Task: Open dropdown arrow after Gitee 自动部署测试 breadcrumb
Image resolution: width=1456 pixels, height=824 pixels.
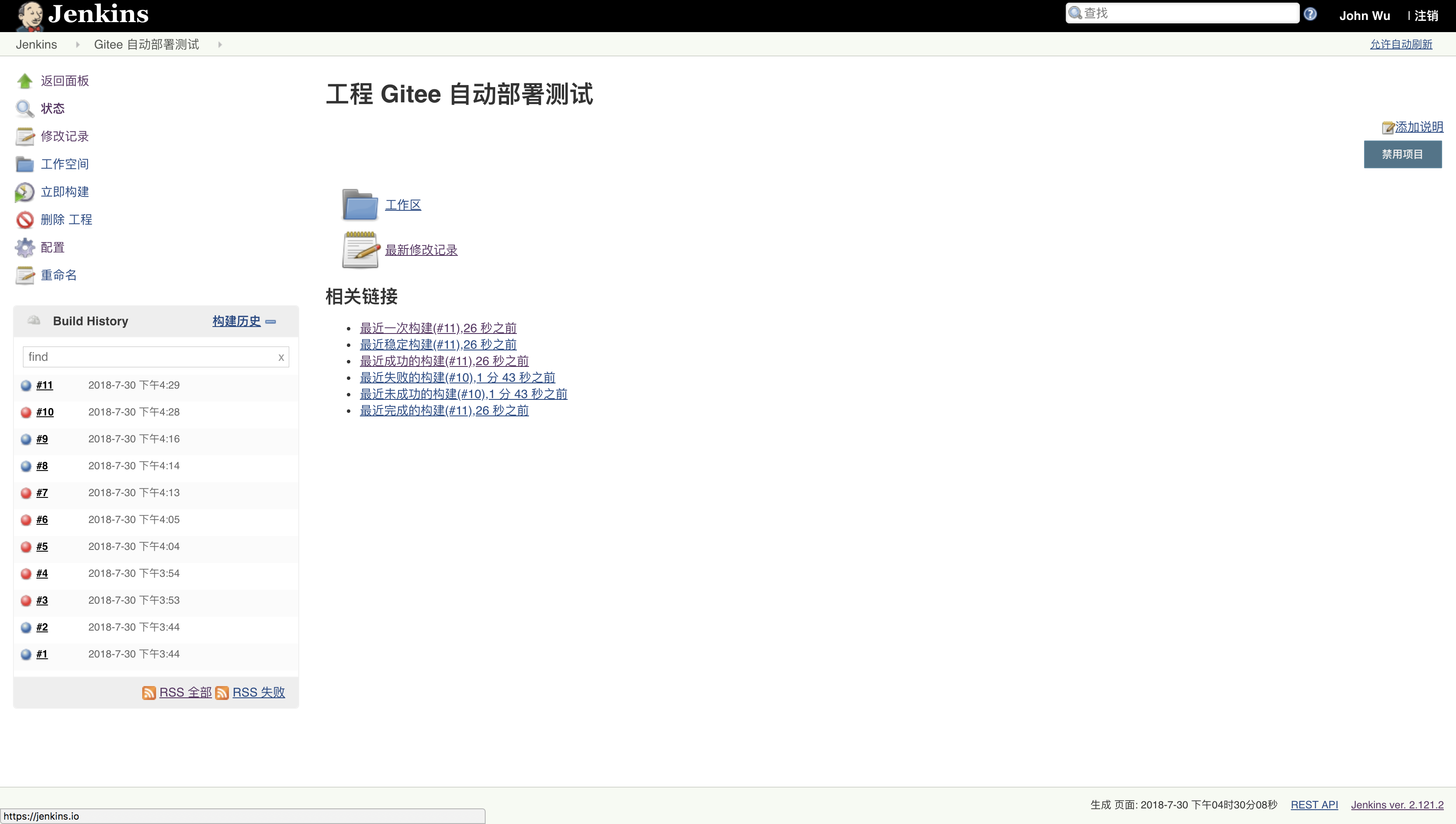Action: tap(220, 44)
